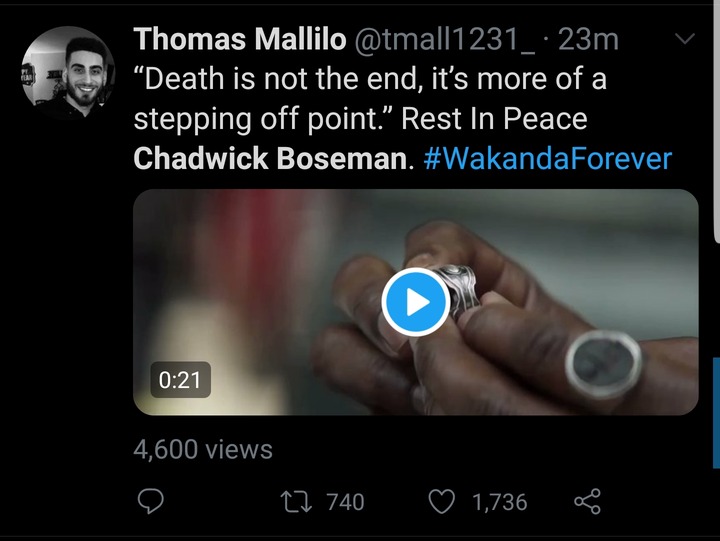Click the 740 retweet count
This screenshot has width=720, height=541.
[x=345, y=501]
